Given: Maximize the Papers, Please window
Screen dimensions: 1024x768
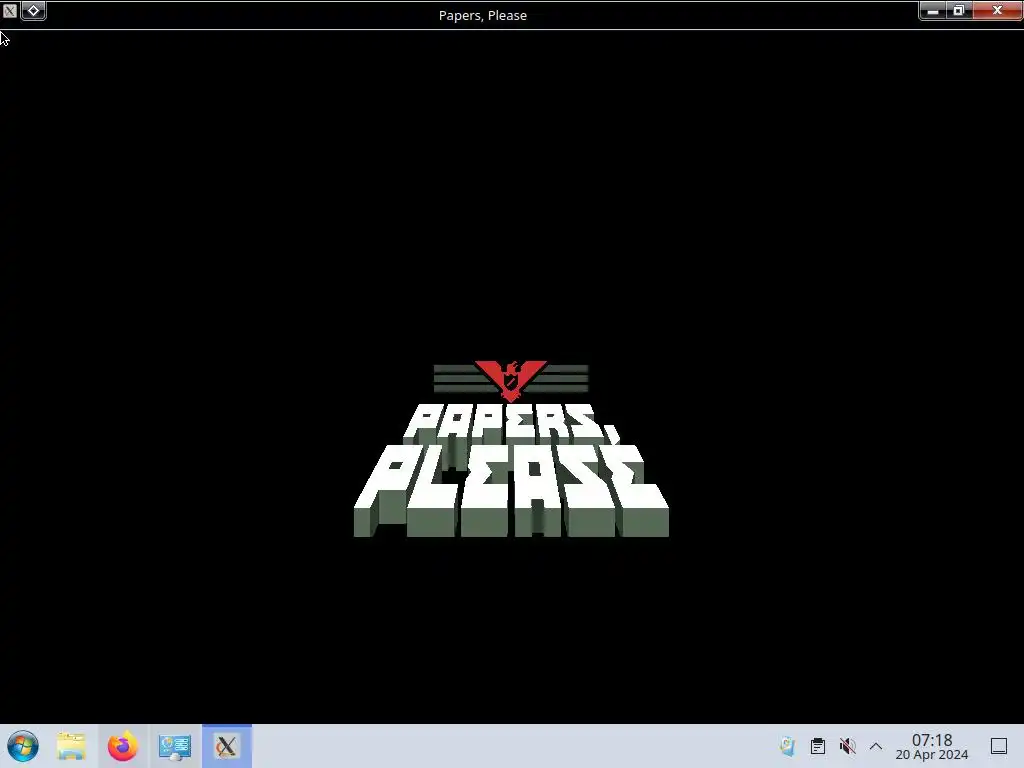Looking at the screenshot, I should [959, 10].
